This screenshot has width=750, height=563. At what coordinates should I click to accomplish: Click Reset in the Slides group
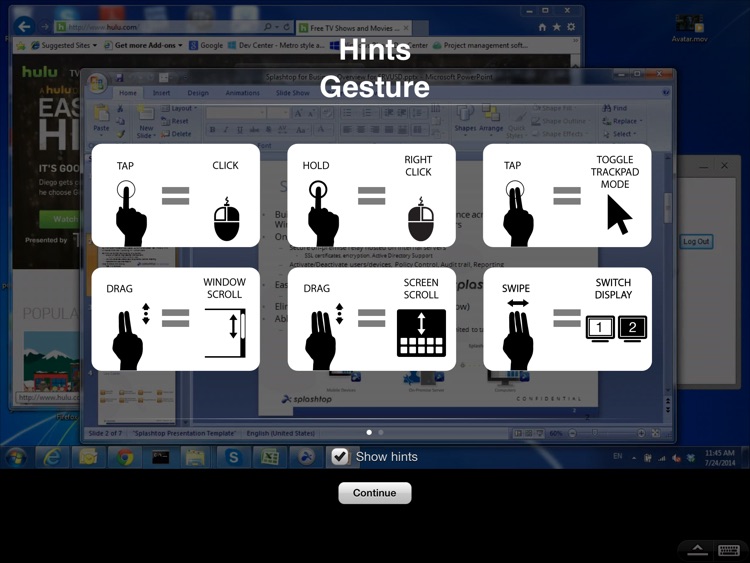pyautogui.click(x=175, y=121)
